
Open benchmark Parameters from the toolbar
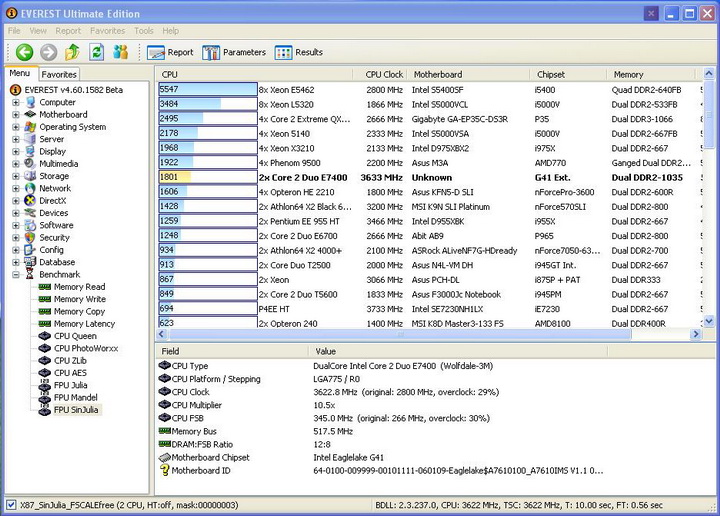234,52
